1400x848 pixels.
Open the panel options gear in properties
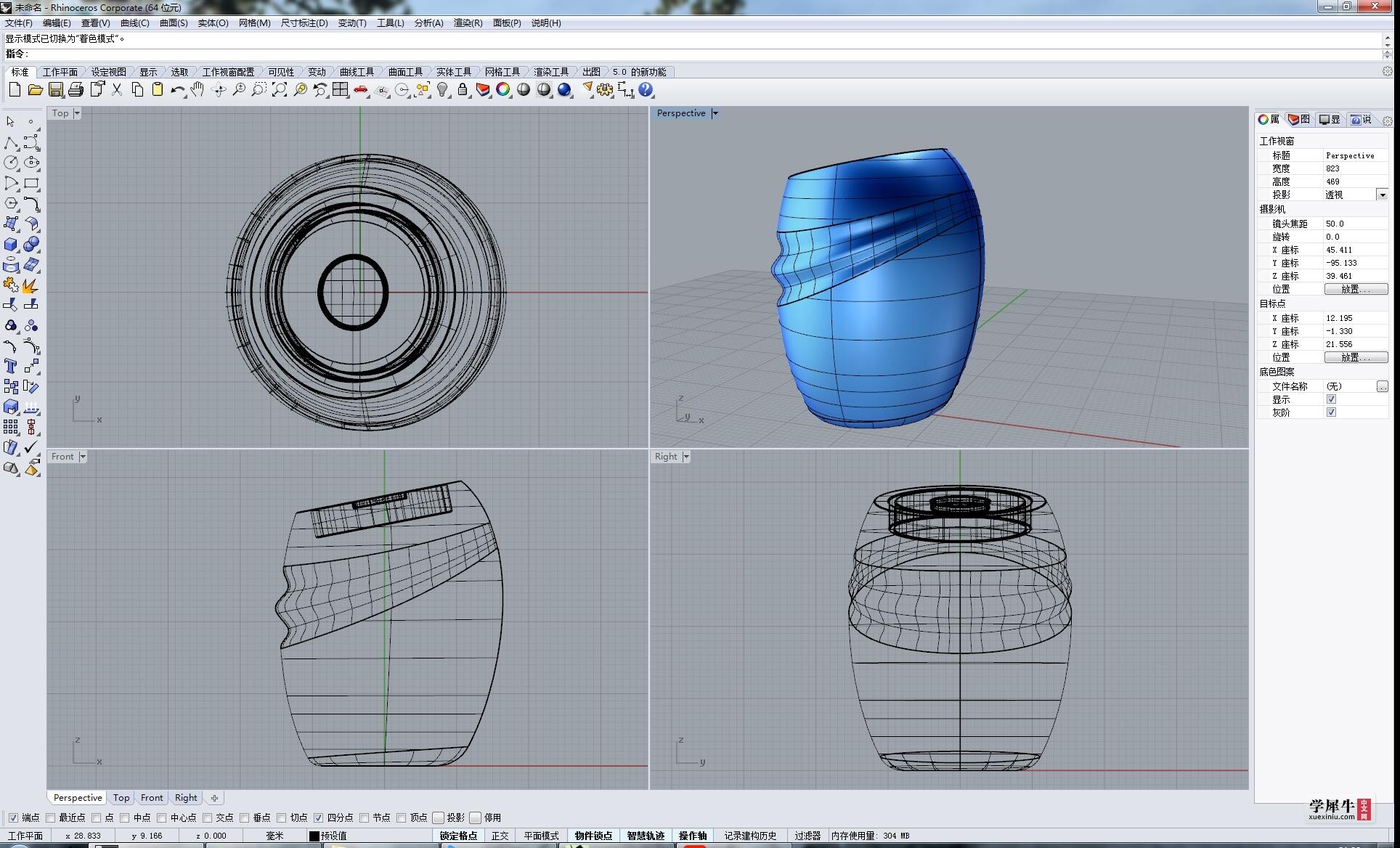[1388, 120]
